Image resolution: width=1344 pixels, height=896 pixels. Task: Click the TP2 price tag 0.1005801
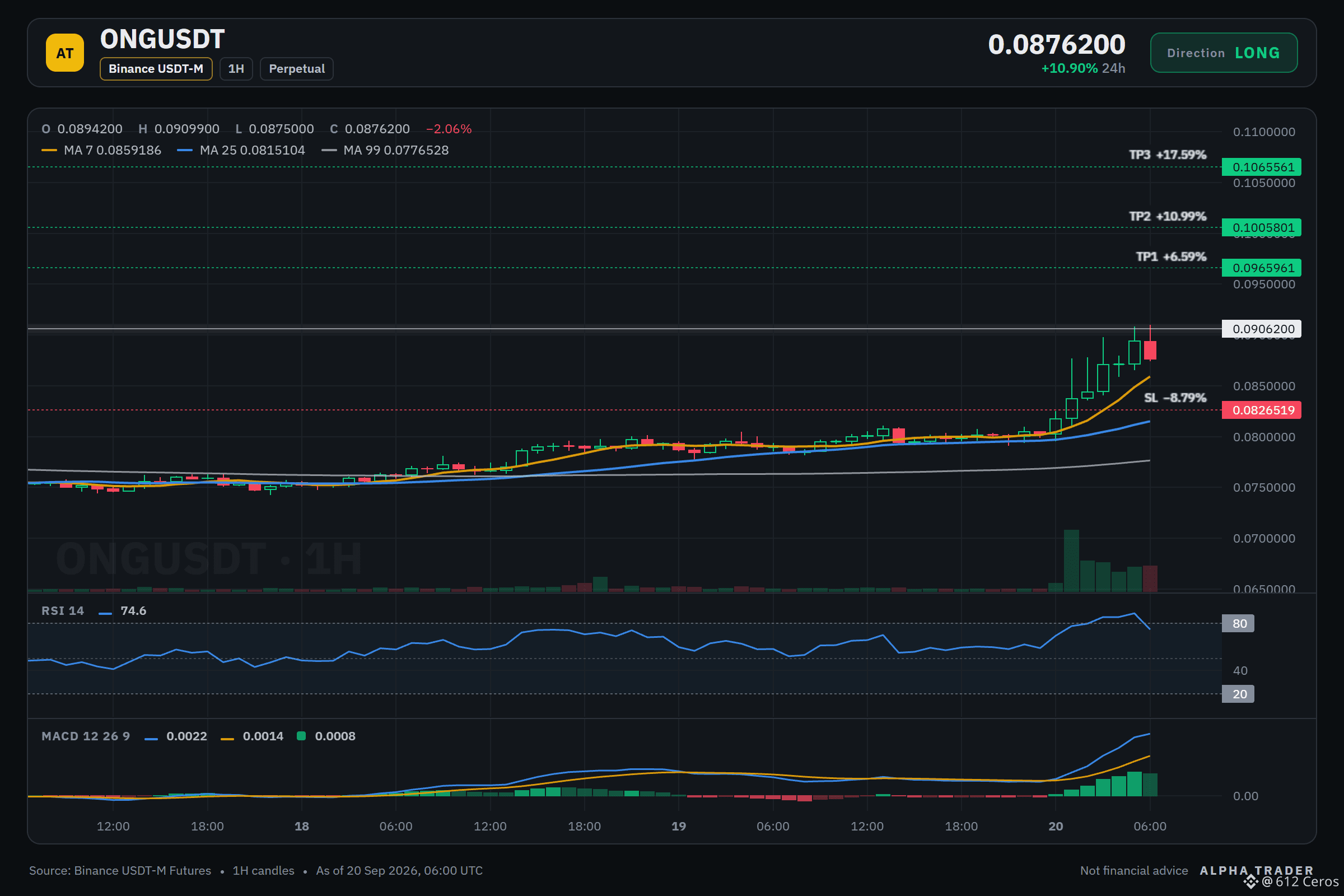tap(1261, 227)
